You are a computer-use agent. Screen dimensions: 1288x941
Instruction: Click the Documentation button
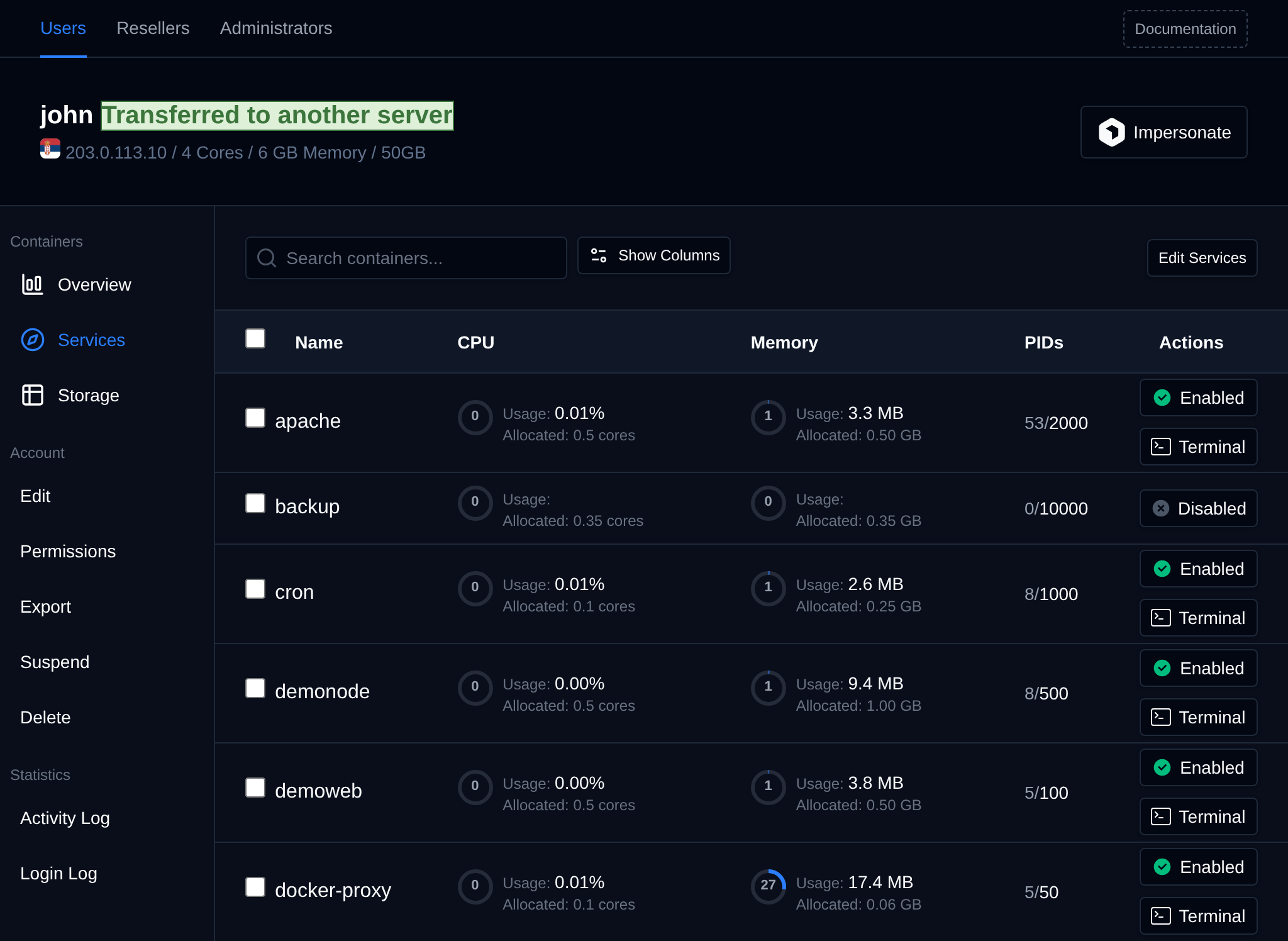point(1185,29)
